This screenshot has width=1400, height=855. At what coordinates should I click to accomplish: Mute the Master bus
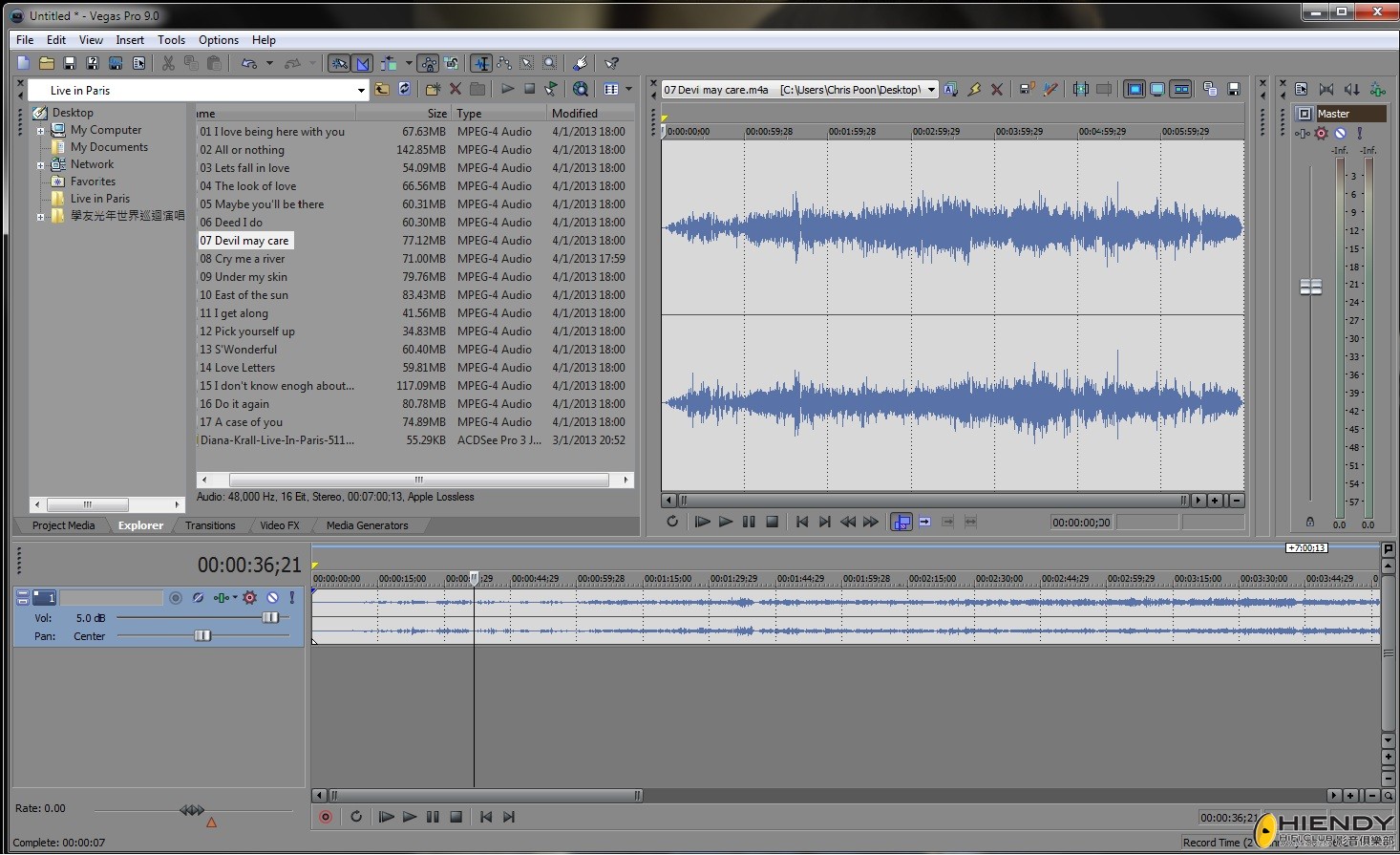1341,134
